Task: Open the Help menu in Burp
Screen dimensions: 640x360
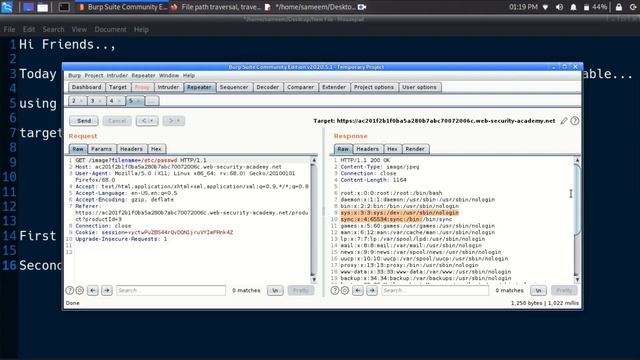Action: click(189, 76)
